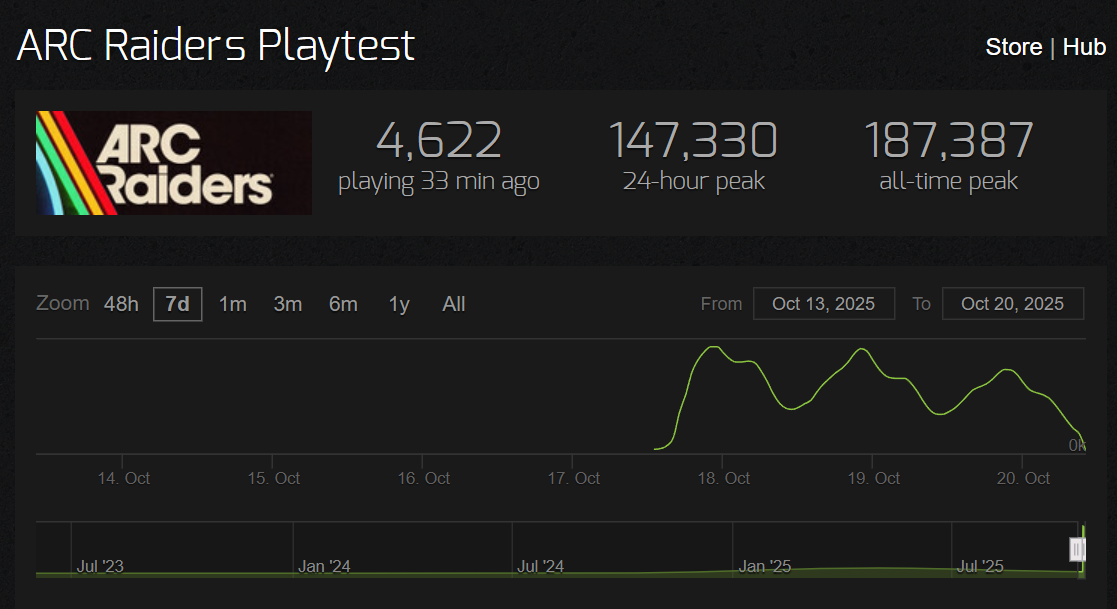Select the 1m zoom option
The height and width of the screenshot is (609, 1117).
coord(232,304)
